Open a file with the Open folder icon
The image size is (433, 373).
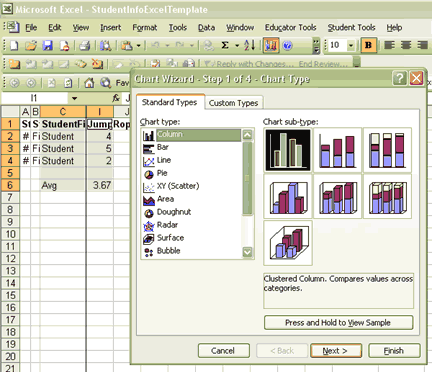click(31, 45)
